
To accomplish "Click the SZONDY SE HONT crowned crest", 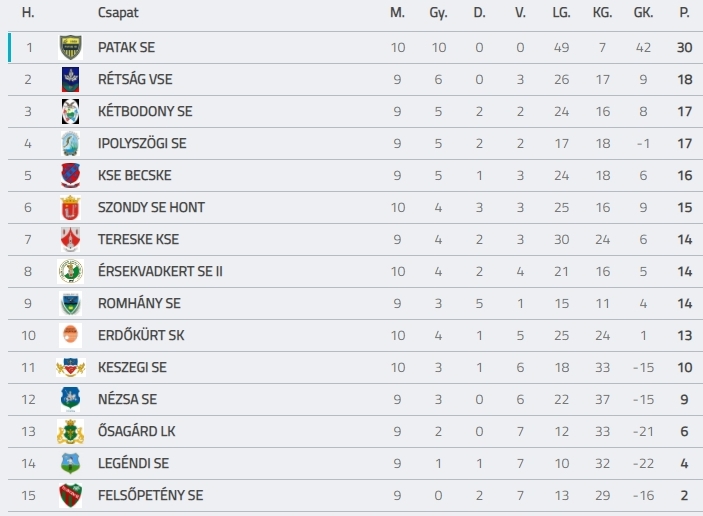I will (x=70, y=208).
